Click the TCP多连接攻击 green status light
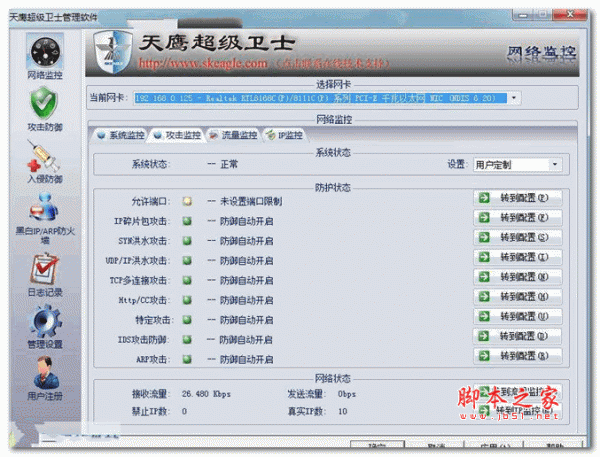600x457 pixels. pyautogui.click(x=187, y=281)
